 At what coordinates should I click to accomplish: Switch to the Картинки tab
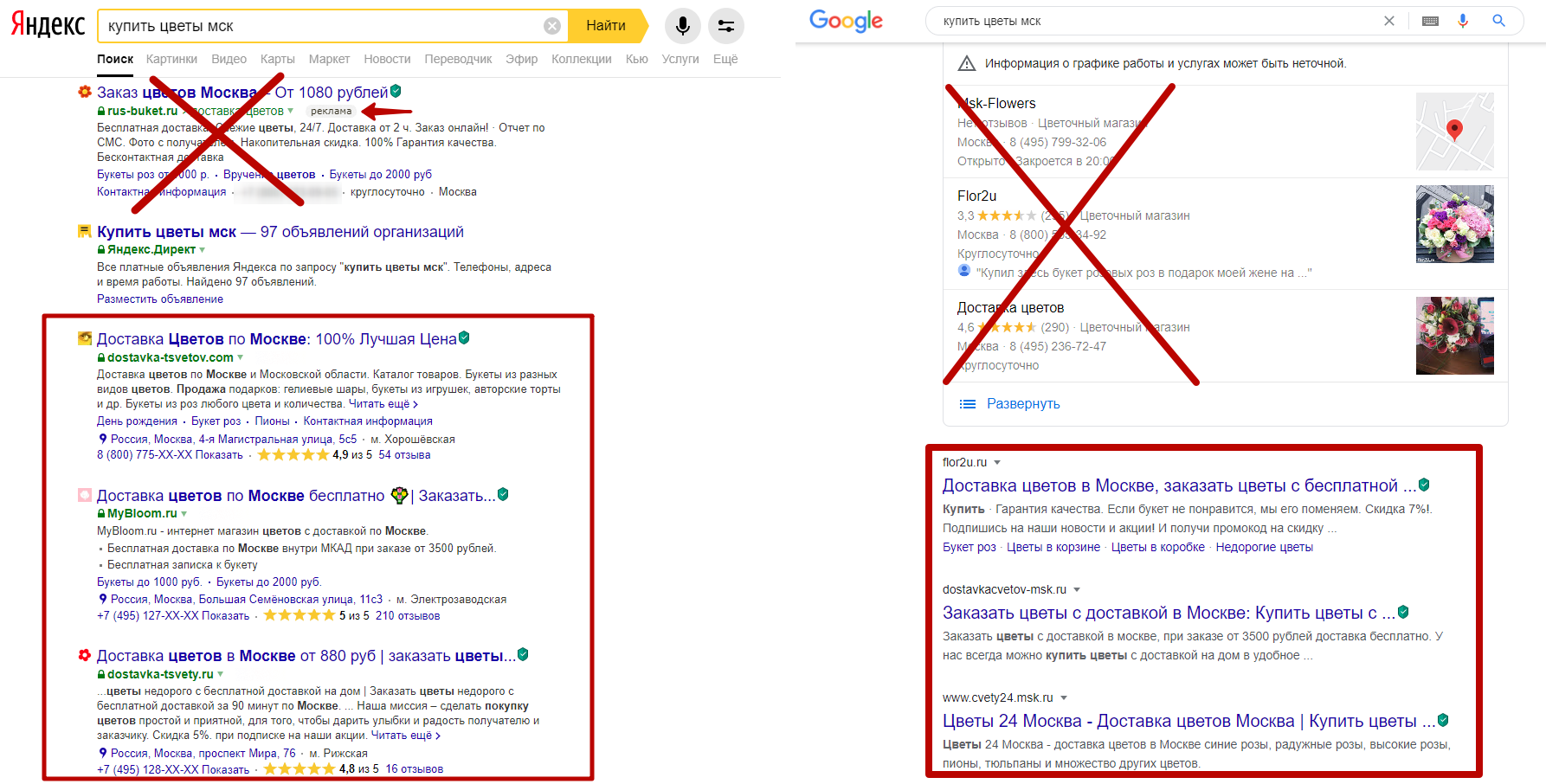click(x=171, y=59)
